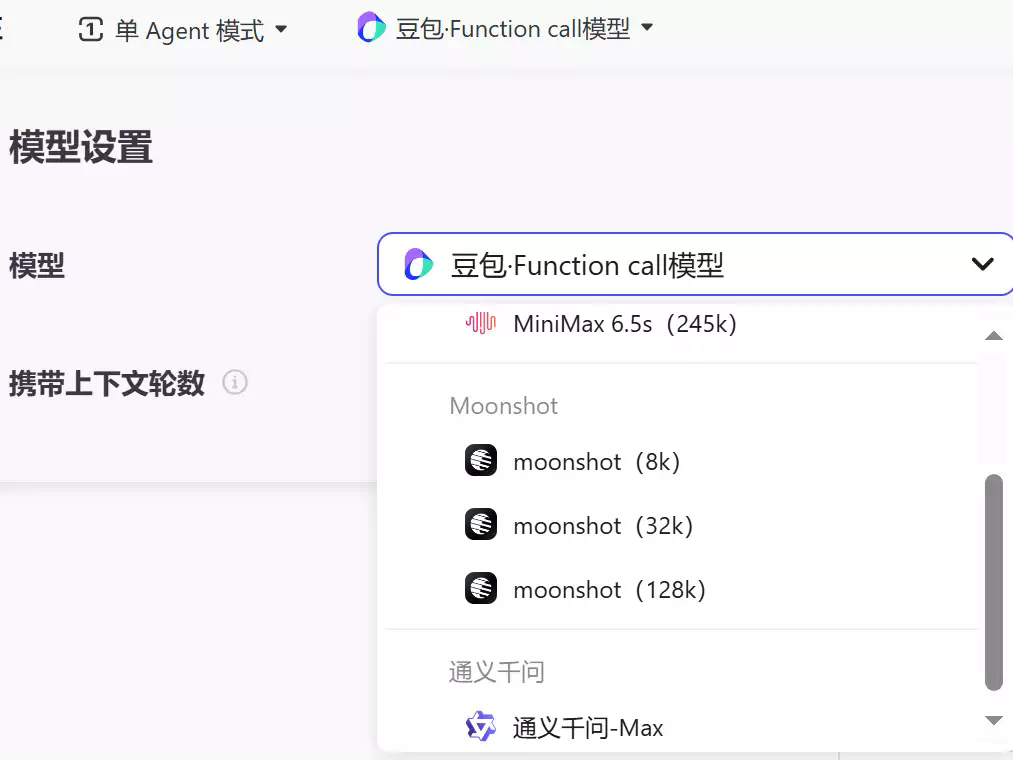Screen dimensions: 1013x760
Task: Select the moonshot (32k) option
Action: 602,525
